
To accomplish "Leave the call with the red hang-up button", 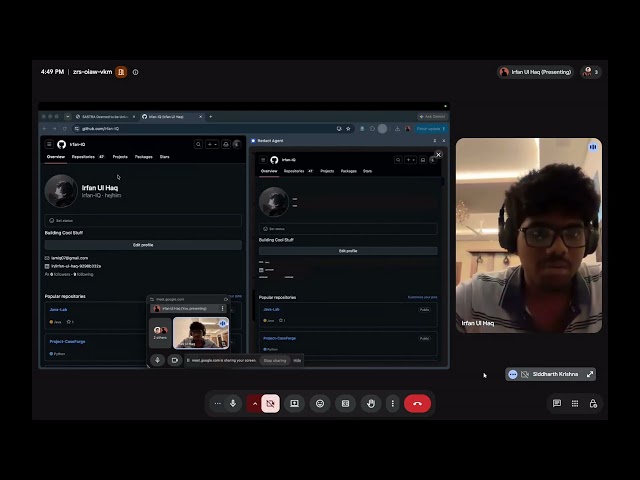I will coord(417,403).
